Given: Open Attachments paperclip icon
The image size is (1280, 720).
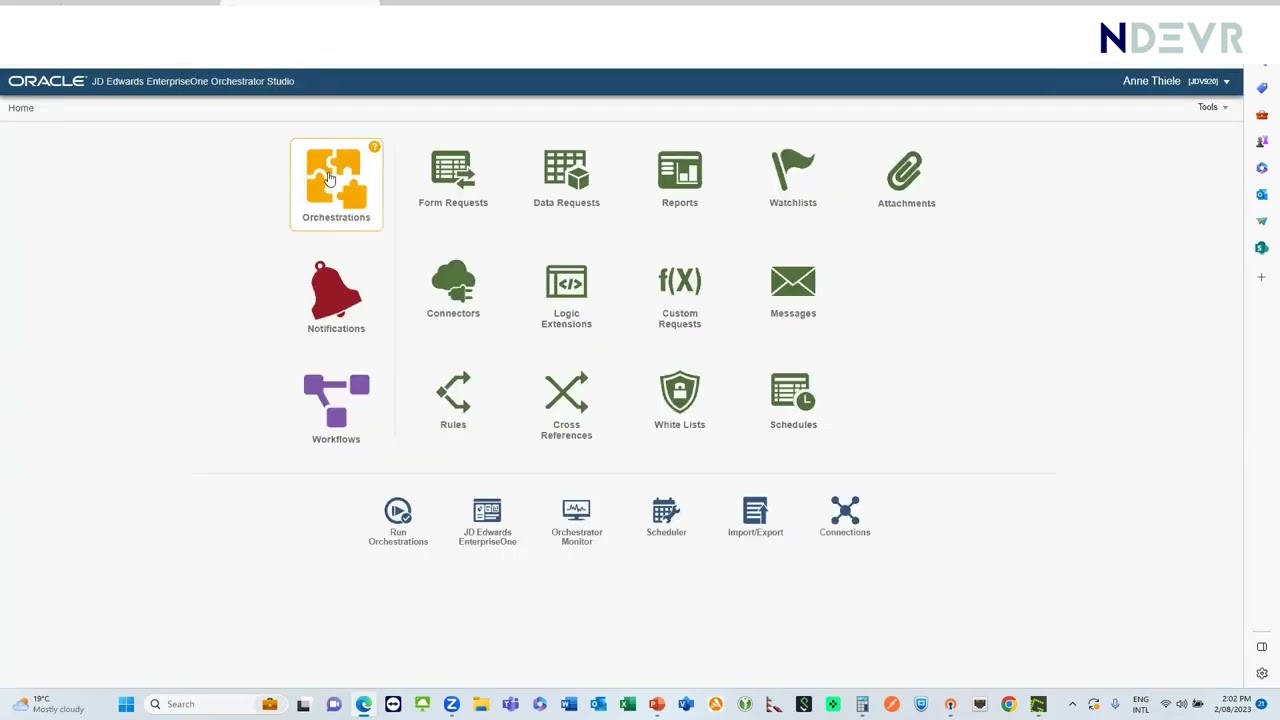Looking at the screenshot, I should [x=906, y=180].
